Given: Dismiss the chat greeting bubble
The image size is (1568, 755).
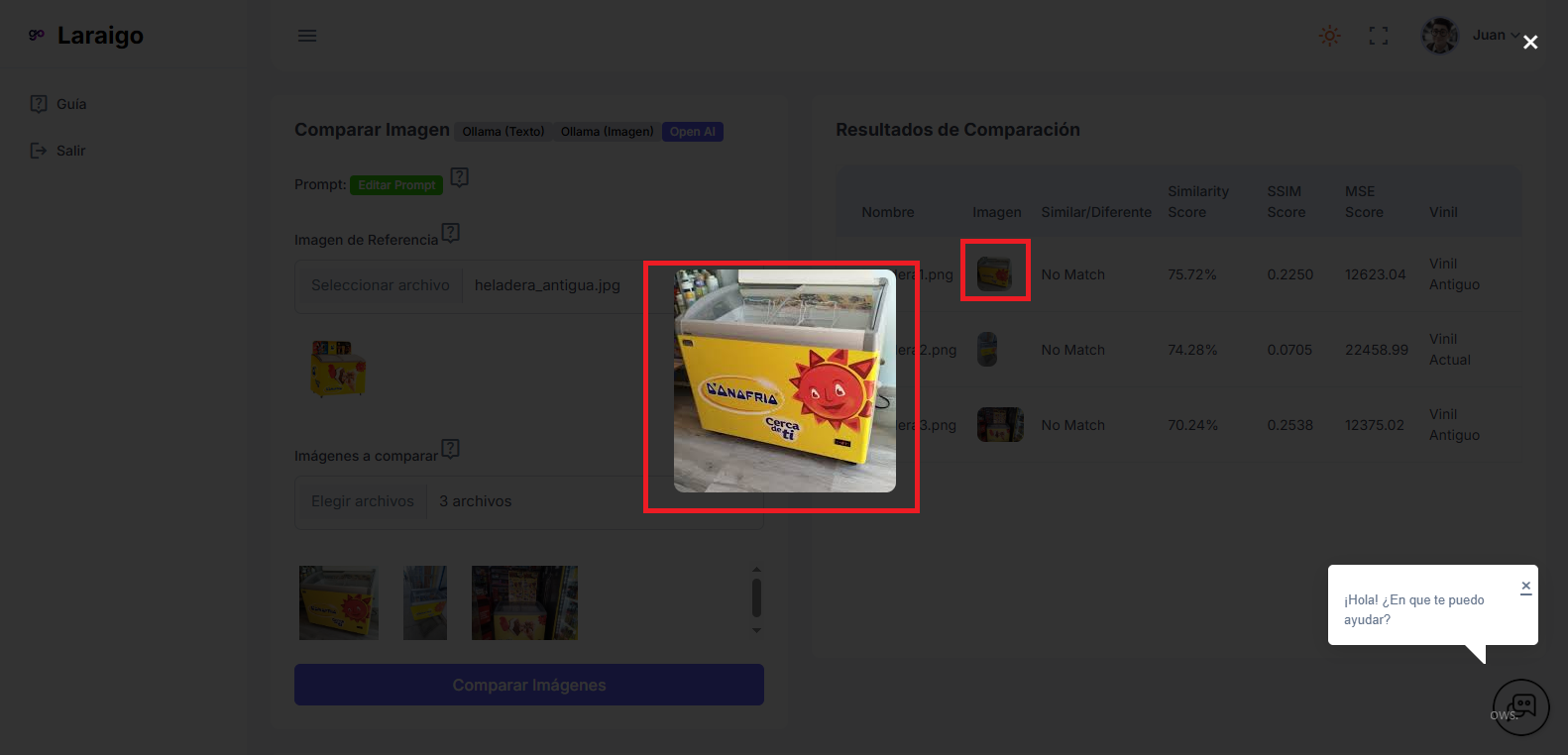Looking at the screenshot, I should 1525,587.
